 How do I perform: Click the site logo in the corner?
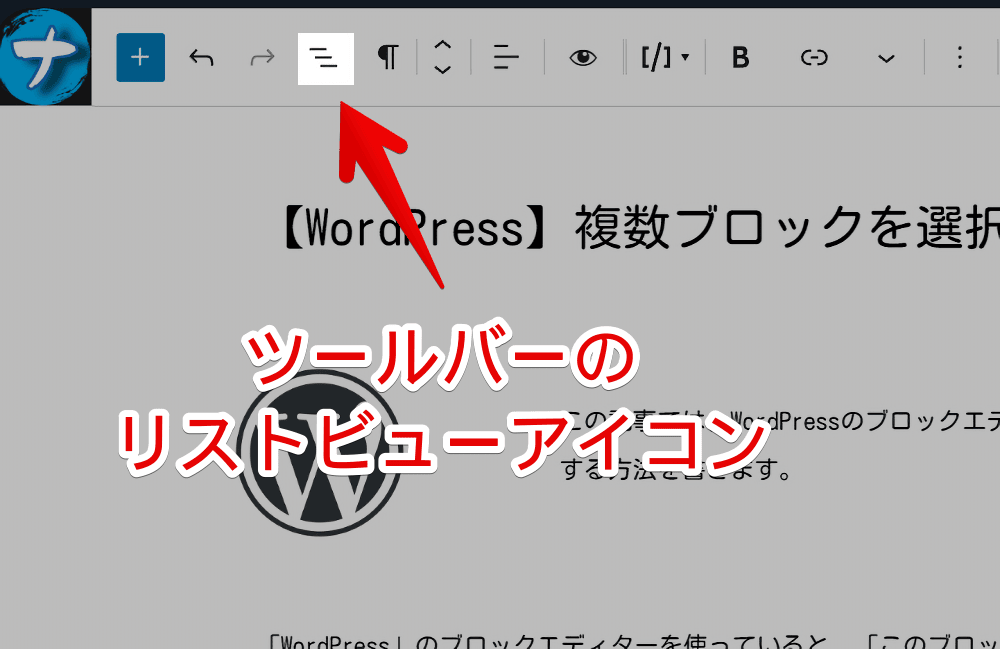pos(44,55)
